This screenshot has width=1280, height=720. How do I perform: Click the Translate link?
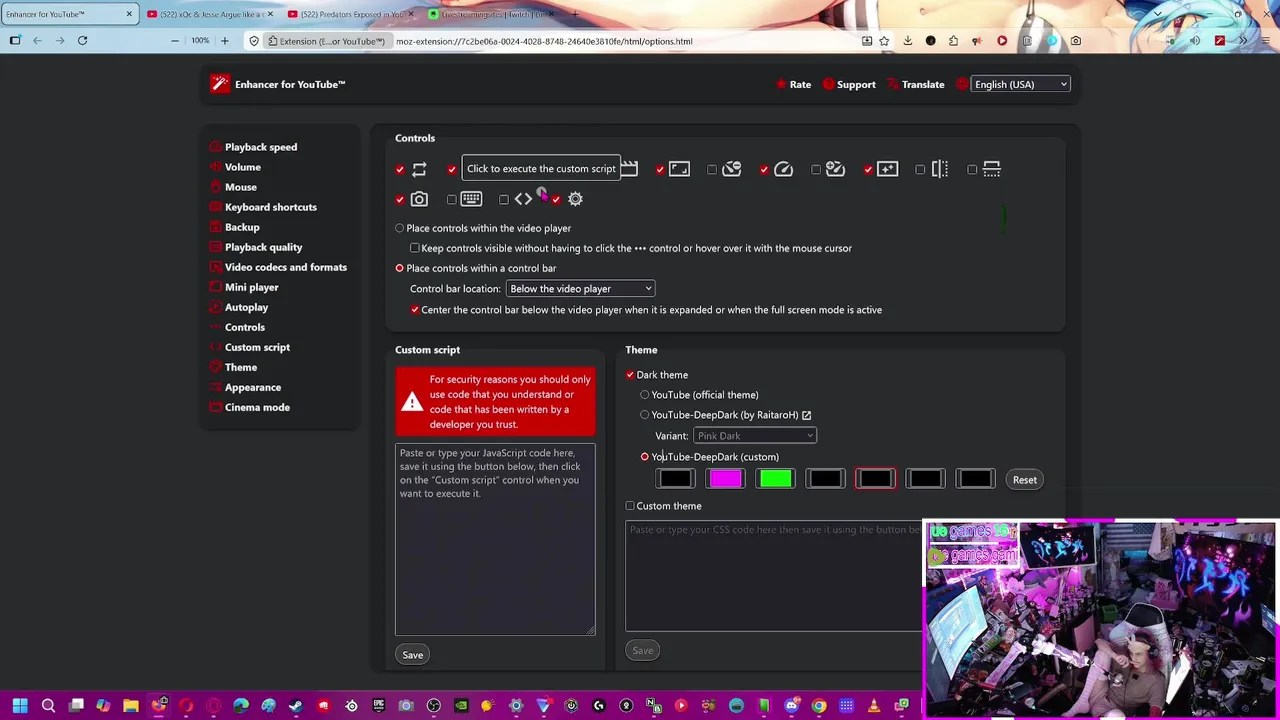coord(915,84)
